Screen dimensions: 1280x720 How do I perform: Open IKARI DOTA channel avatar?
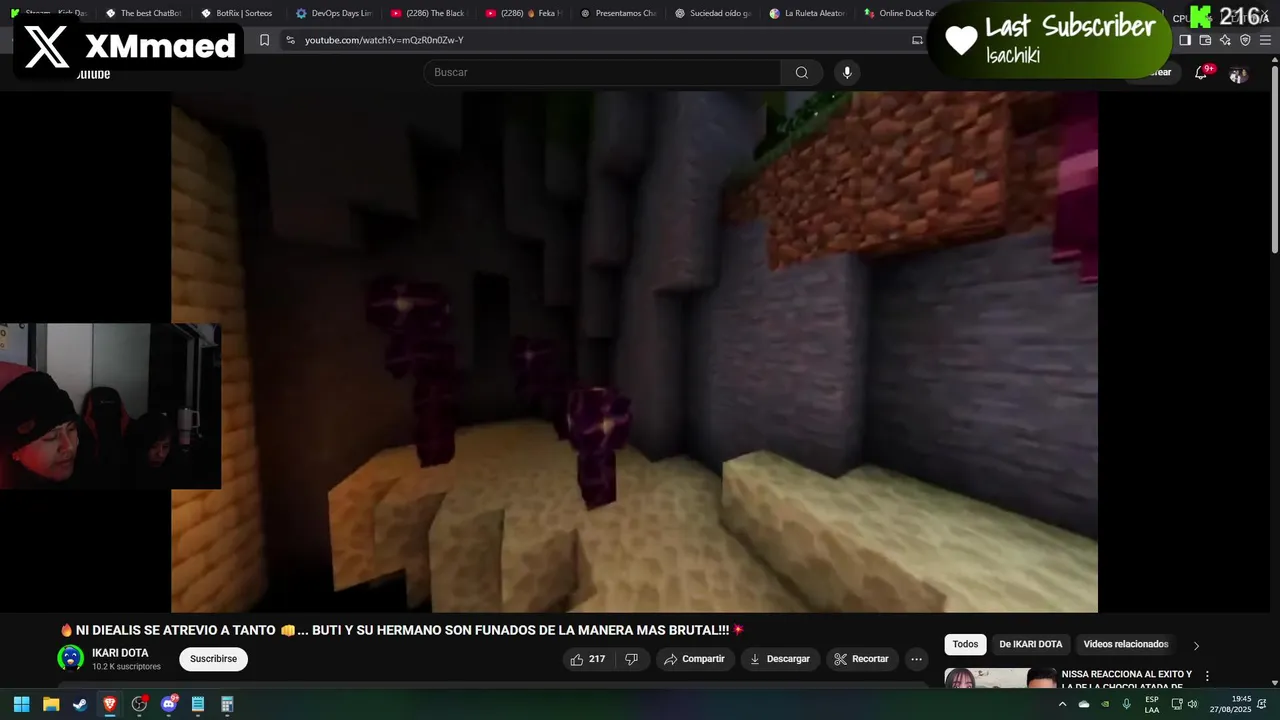tap(70, 658)
